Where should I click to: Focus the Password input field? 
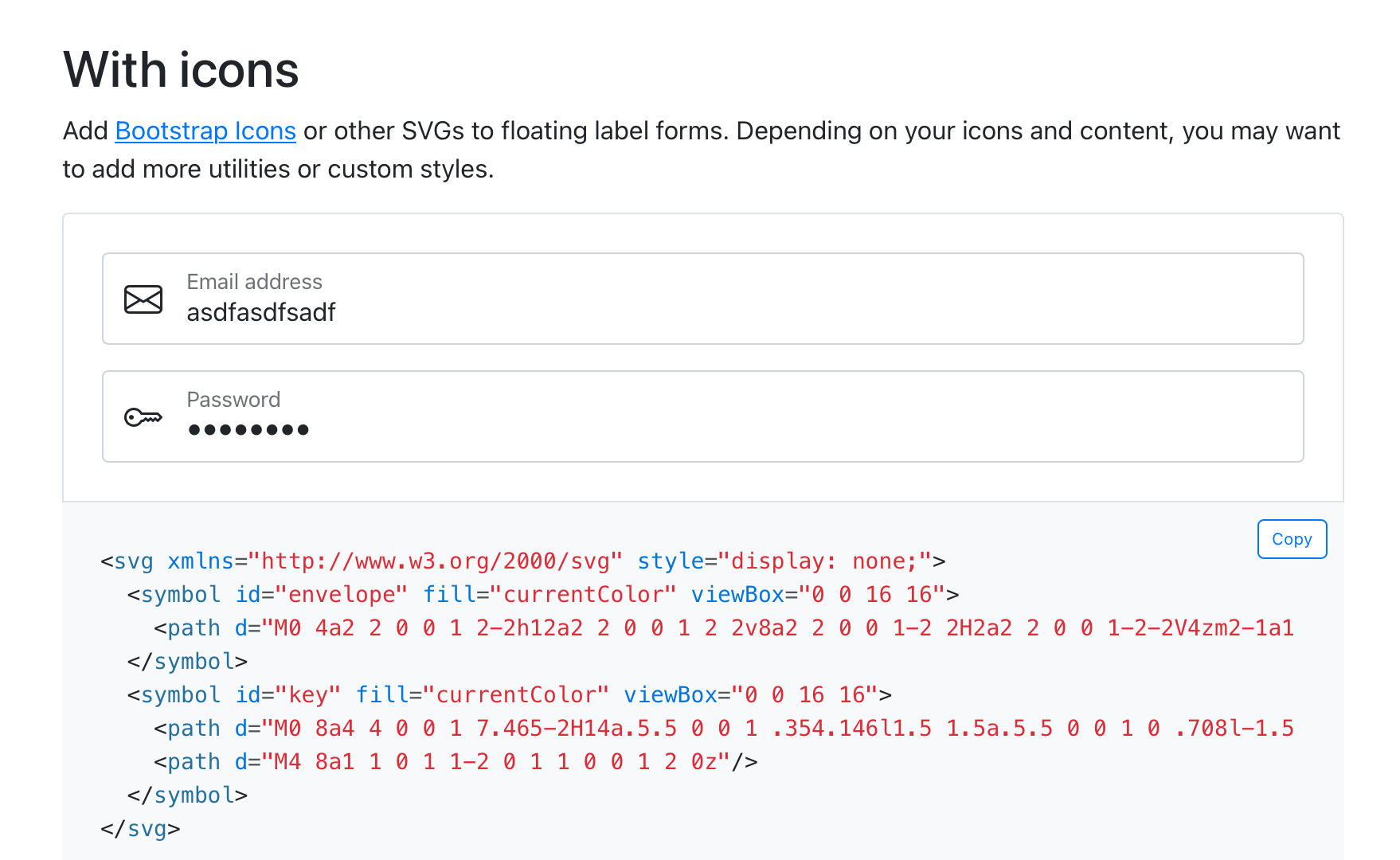tap(703, 416)
